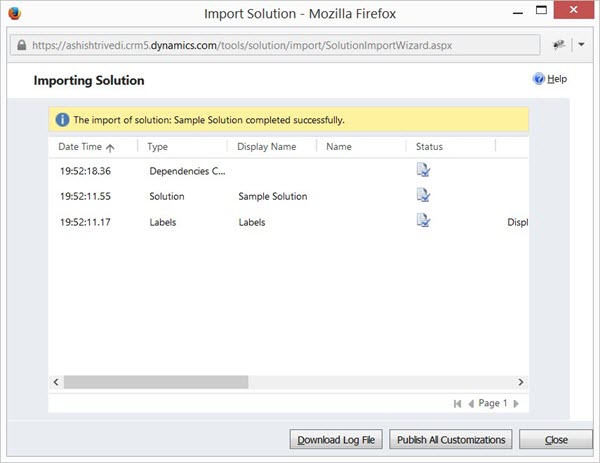
Task: Sort by Type column header
Action: tap(157, 146)
